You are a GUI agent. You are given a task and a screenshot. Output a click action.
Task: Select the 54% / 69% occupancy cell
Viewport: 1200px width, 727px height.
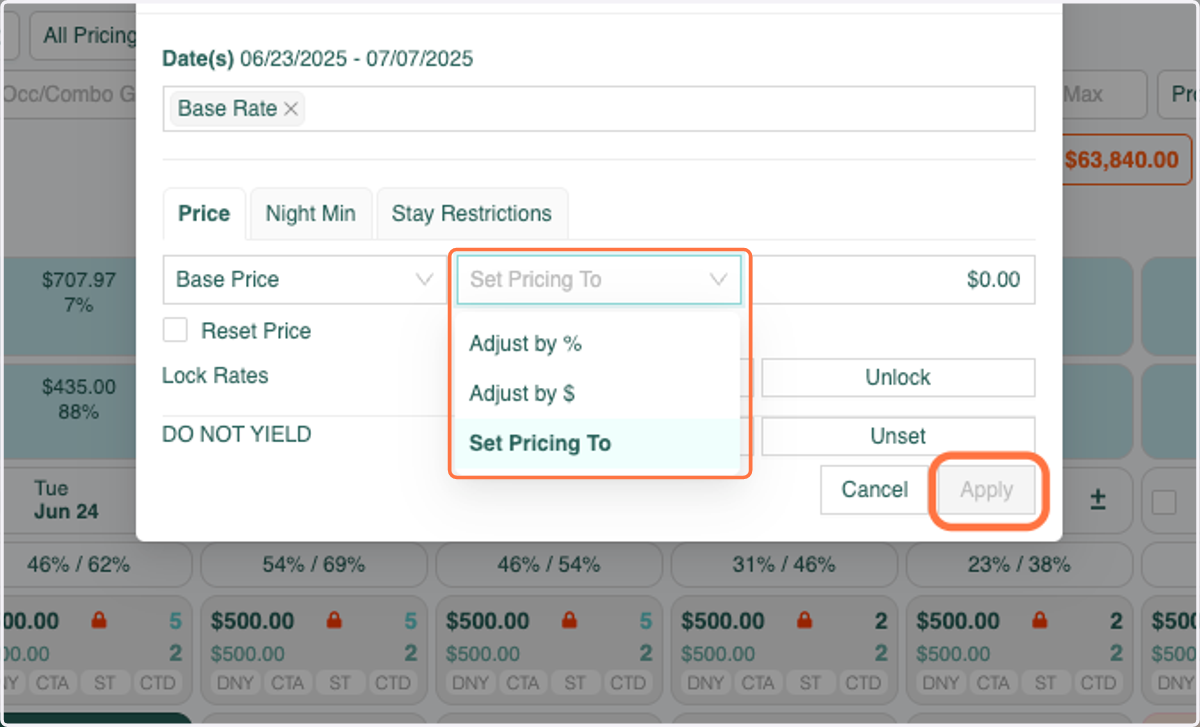pos(314,565)
